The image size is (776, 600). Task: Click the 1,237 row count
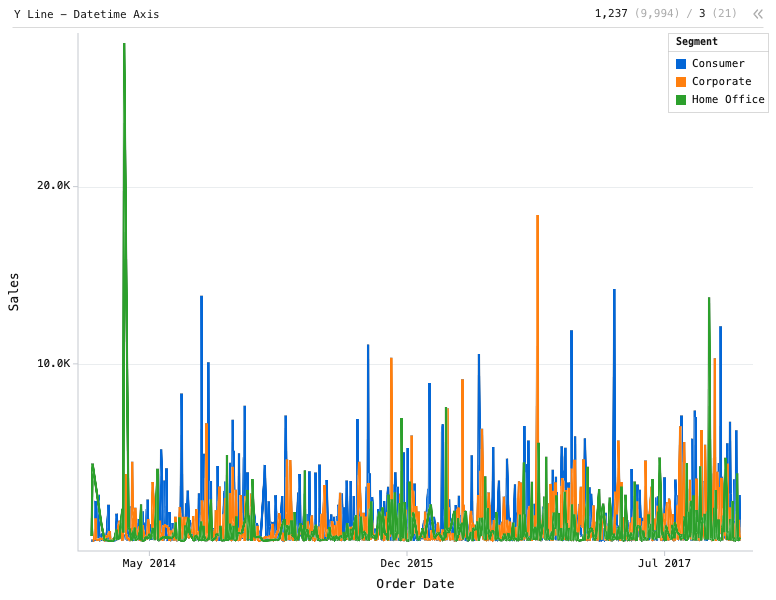(611, 13)
